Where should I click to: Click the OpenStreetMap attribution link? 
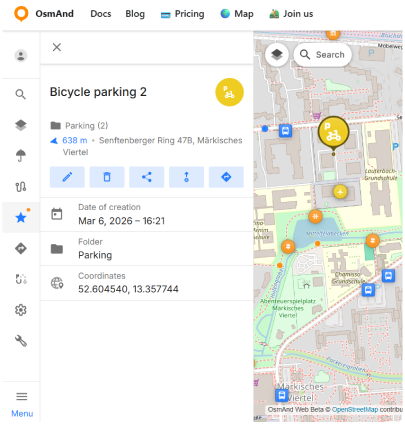point(355,409)
